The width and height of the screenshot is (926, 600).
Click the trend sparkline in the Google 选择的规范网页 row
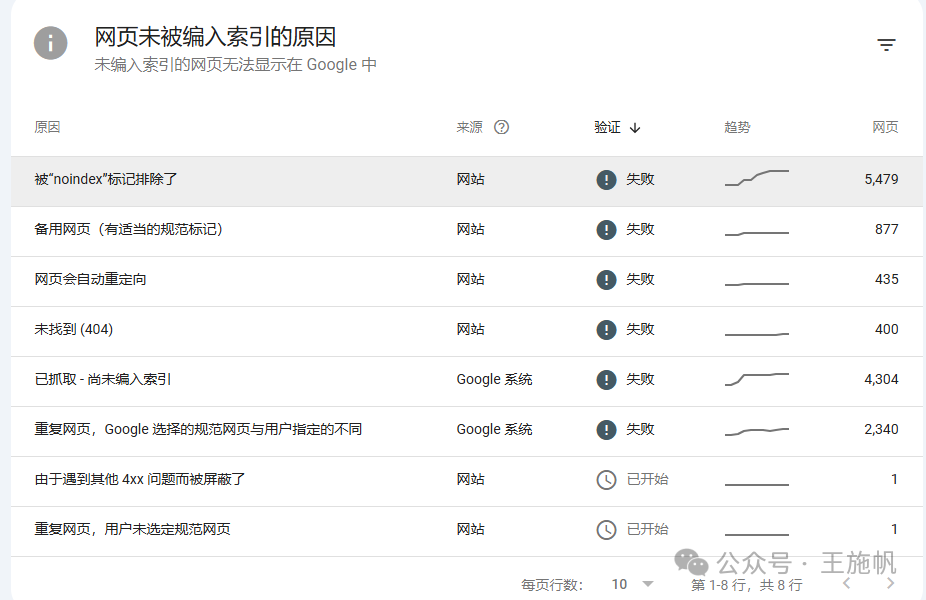757,431
